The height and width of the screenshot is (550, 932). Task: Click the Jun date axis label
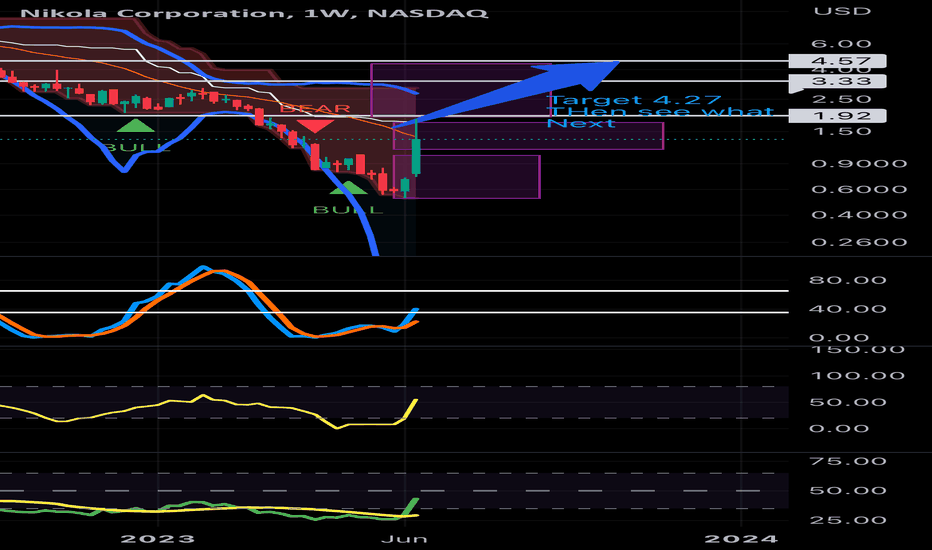[404, 539]
